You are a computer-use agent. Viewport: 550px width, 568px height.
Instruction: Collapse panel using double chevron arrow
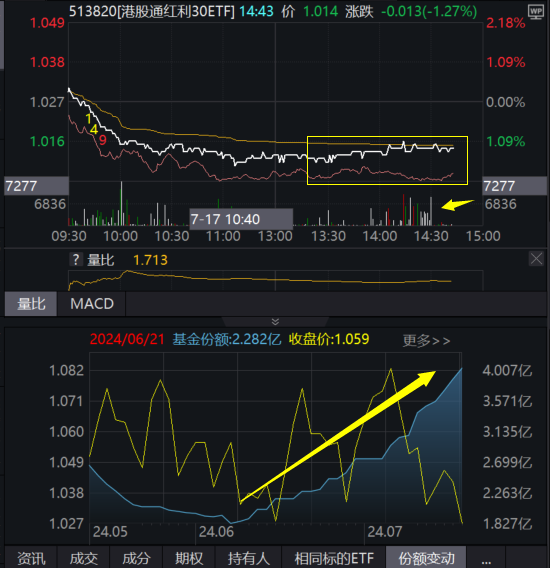[275, 321]
